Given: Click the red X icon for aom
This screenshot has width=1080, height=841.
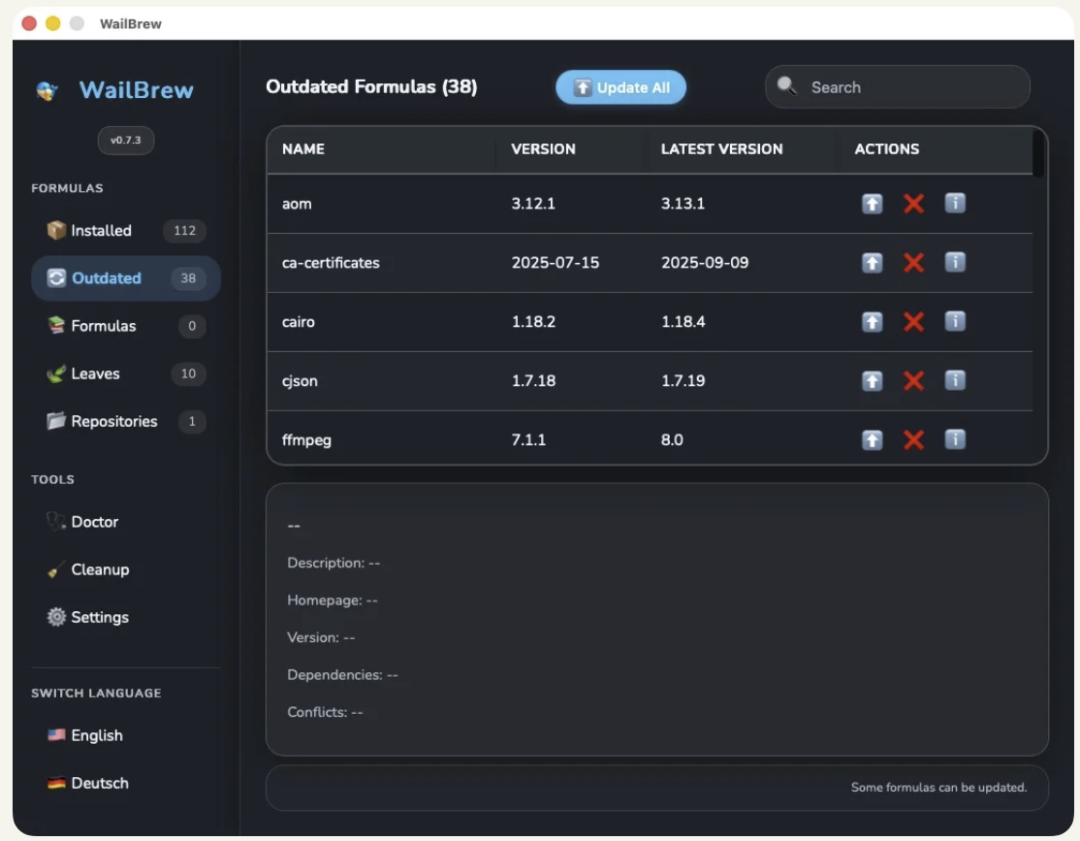Looking at the screenshot, I should [x=913, y=204].
